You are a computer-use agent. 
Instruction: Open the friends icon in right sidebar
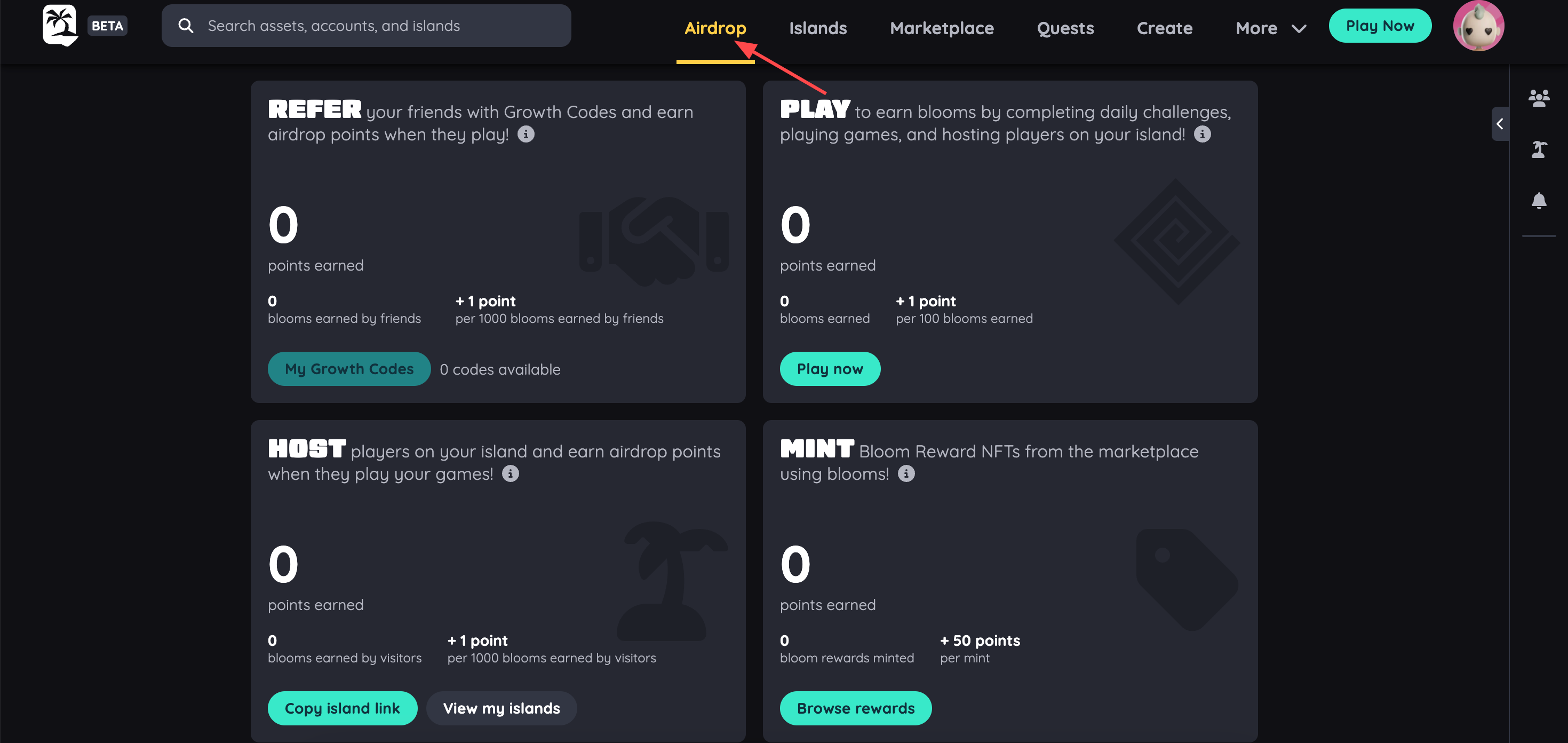1538,98
